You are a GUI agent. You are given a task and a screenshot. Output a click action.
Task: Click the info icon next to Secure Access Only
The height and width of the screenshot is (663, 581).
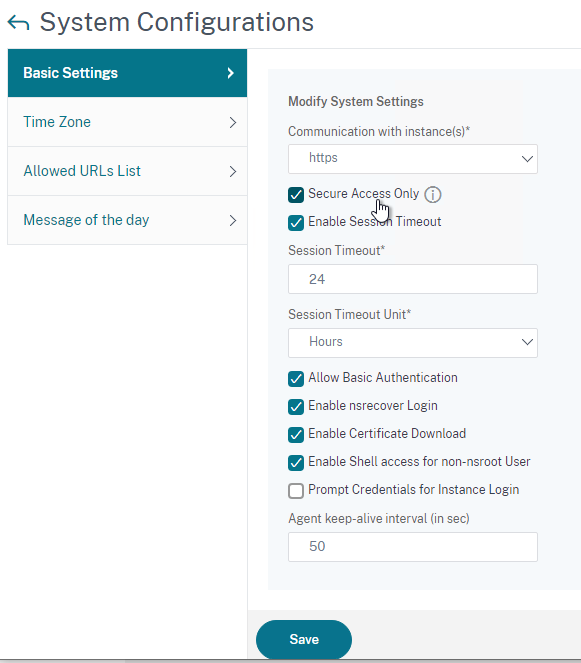click(433, 195)
